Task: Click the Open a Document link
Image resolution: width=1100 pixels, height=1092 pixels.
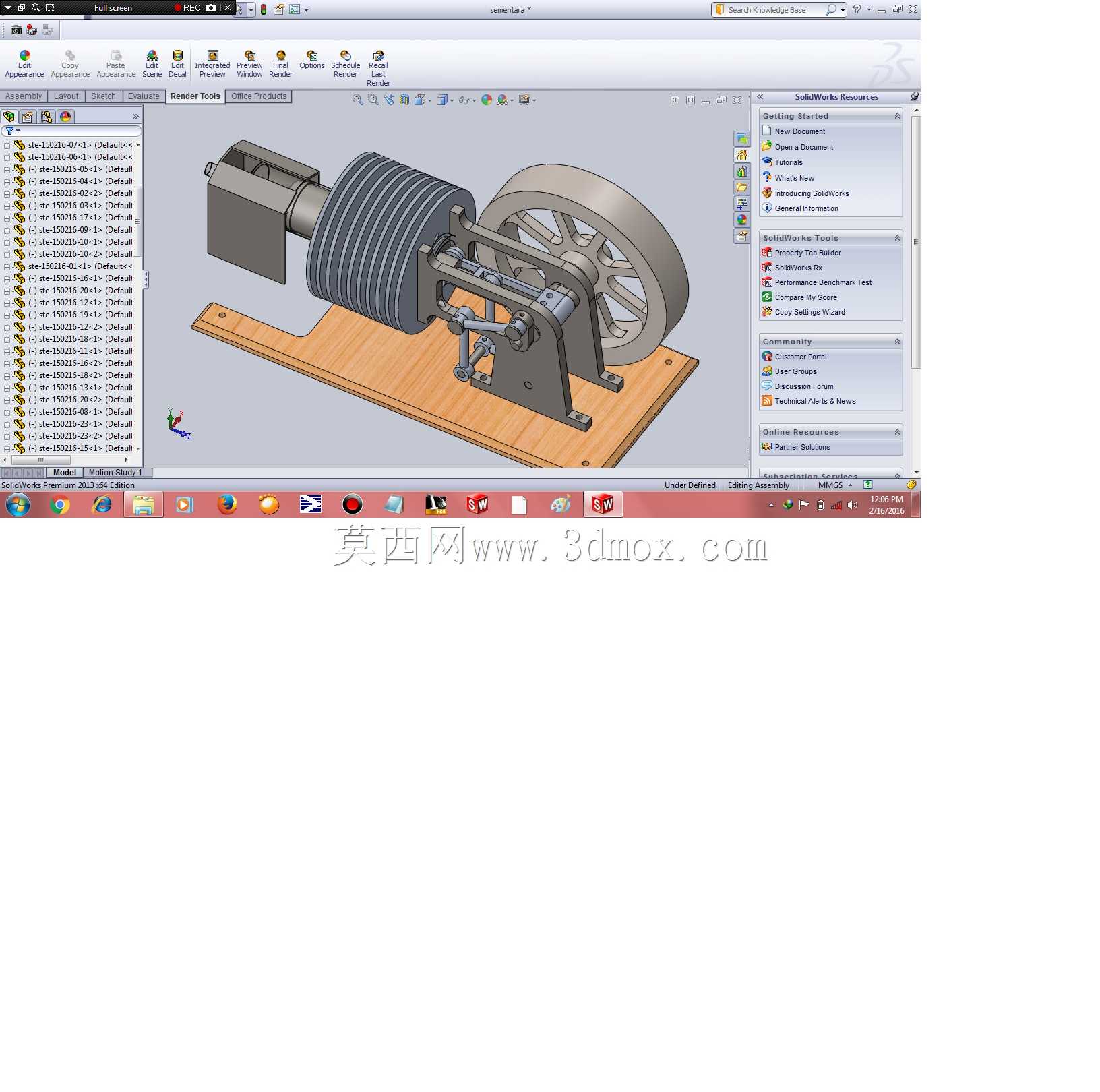Action: coord(803,147)
